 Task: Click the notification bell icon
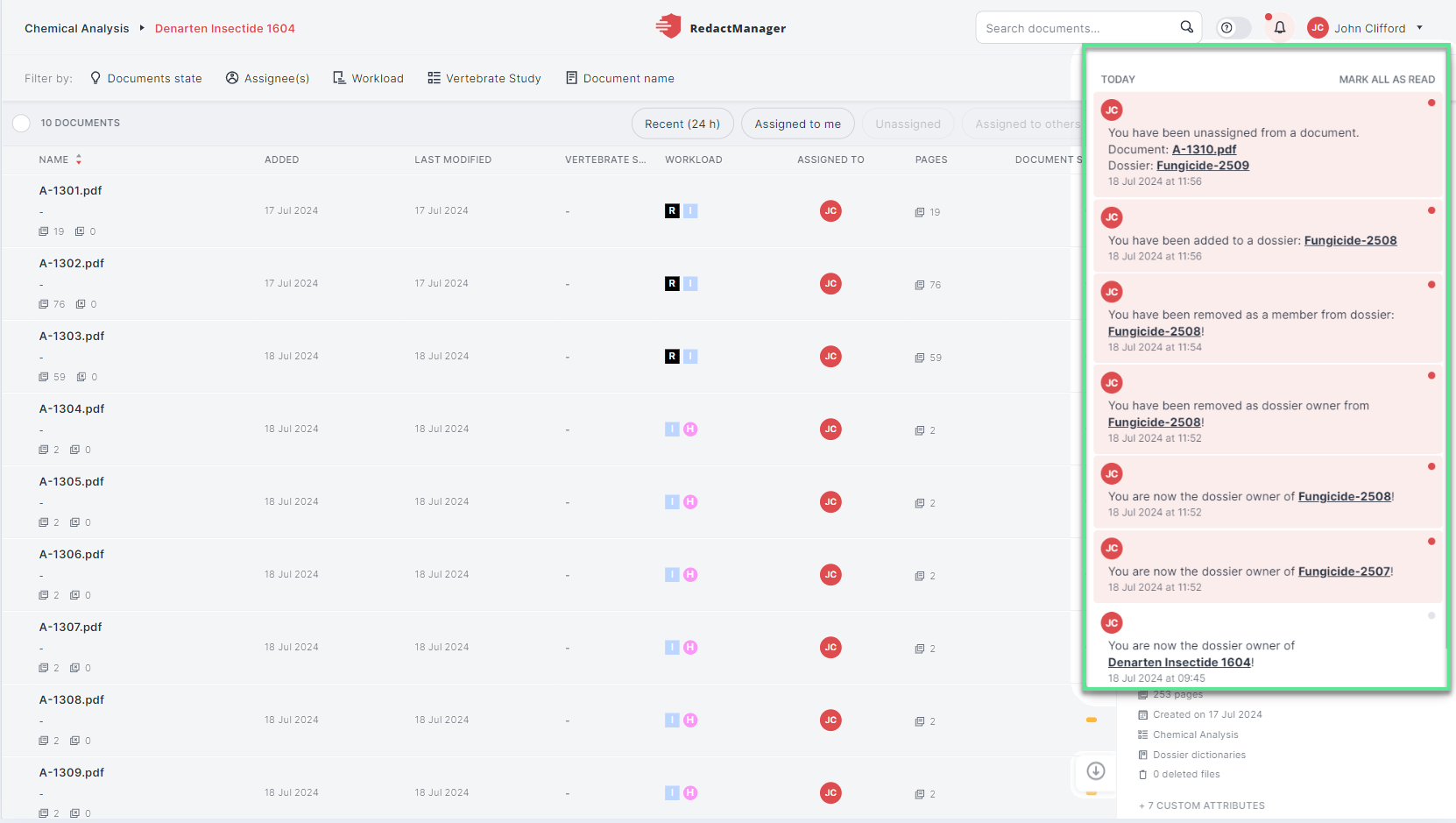[x=1279, y=28]
